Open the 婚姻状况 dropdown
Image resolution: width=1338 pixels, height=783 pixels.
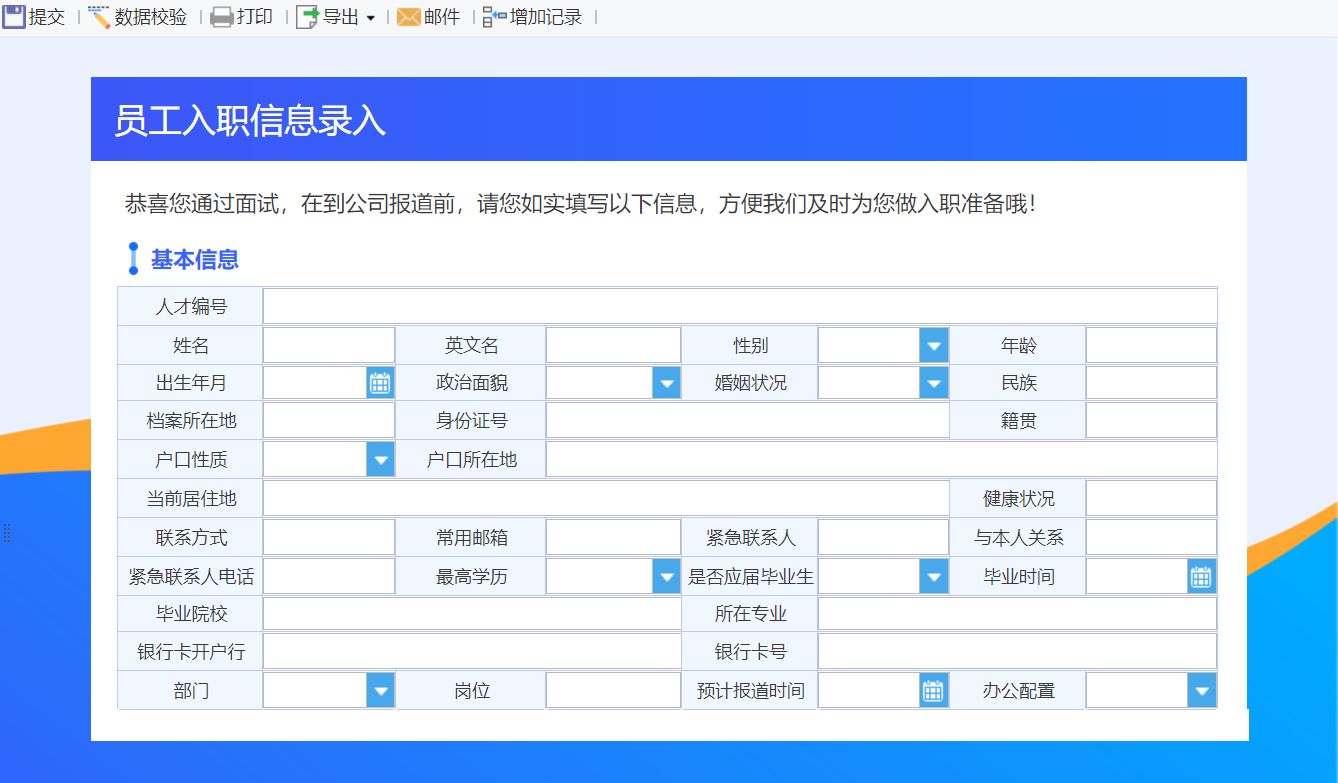[934, 382]
